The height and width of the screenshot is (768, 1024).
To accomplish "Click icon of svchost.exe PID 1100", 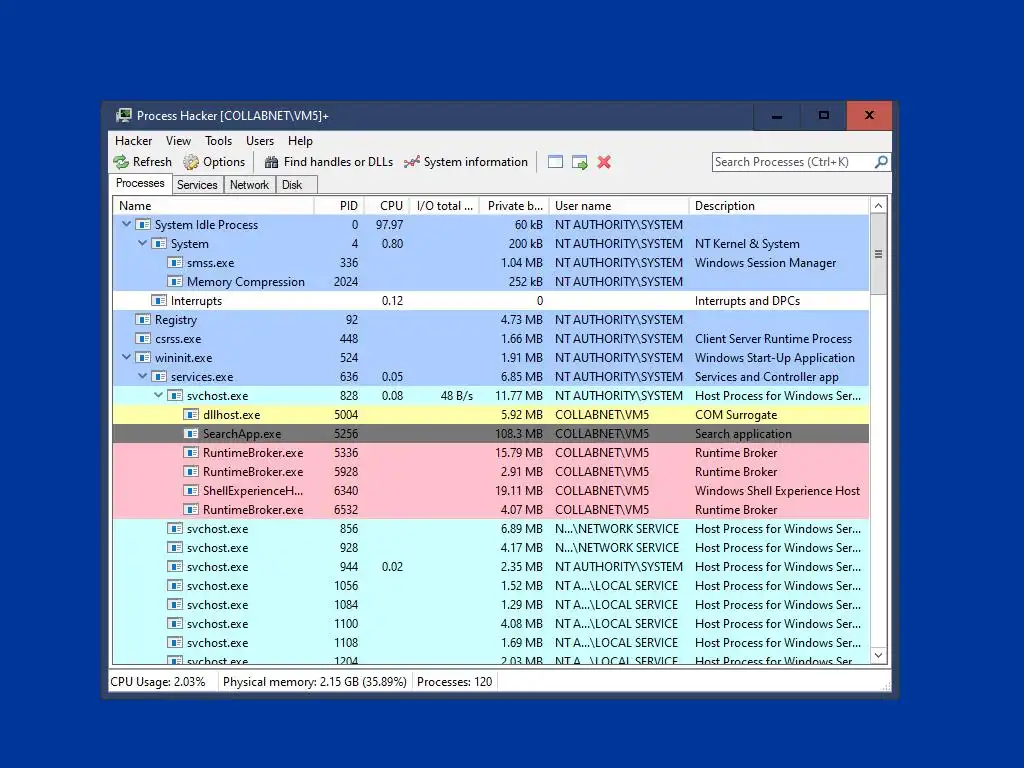I will click(x=175, y=624).
